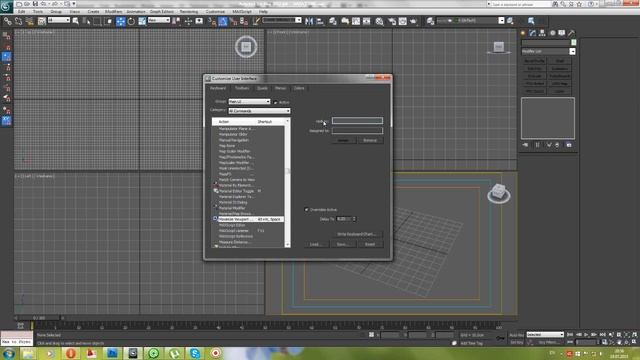The height and width of the screenshot is (360, 640).
Task: Activate the Select and Rotate tool
Action: pos(131,21)
